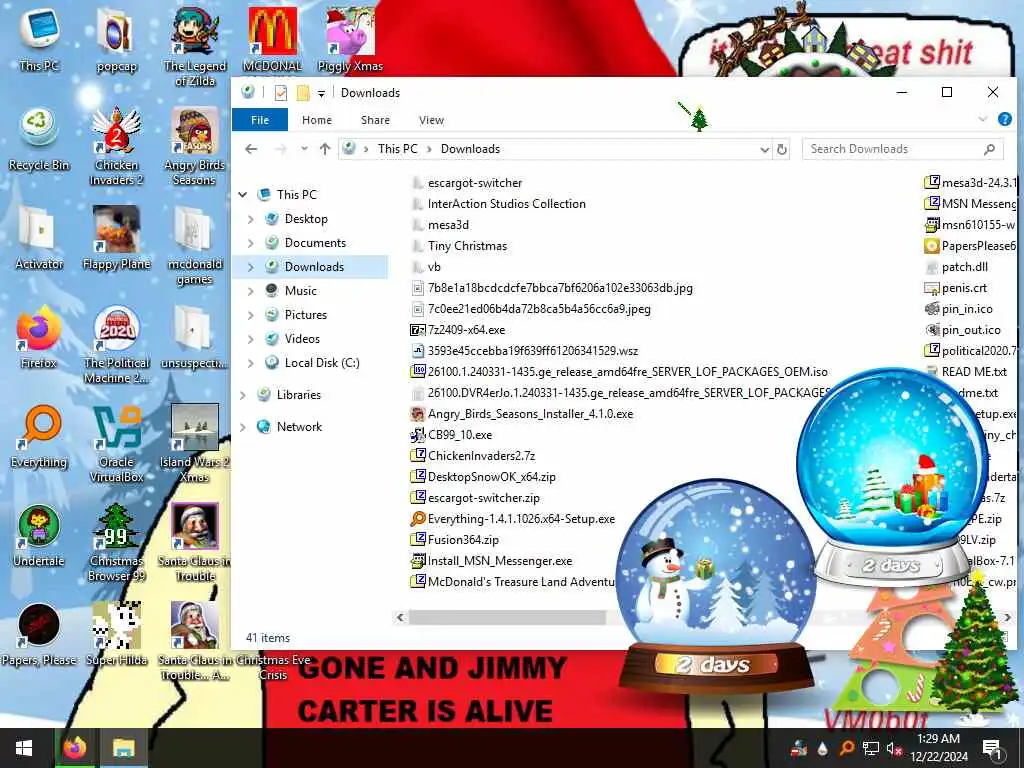The image size is (1024, 768).
Task: Click This PC in address breadcrumb
Action: tap(397, 149)
